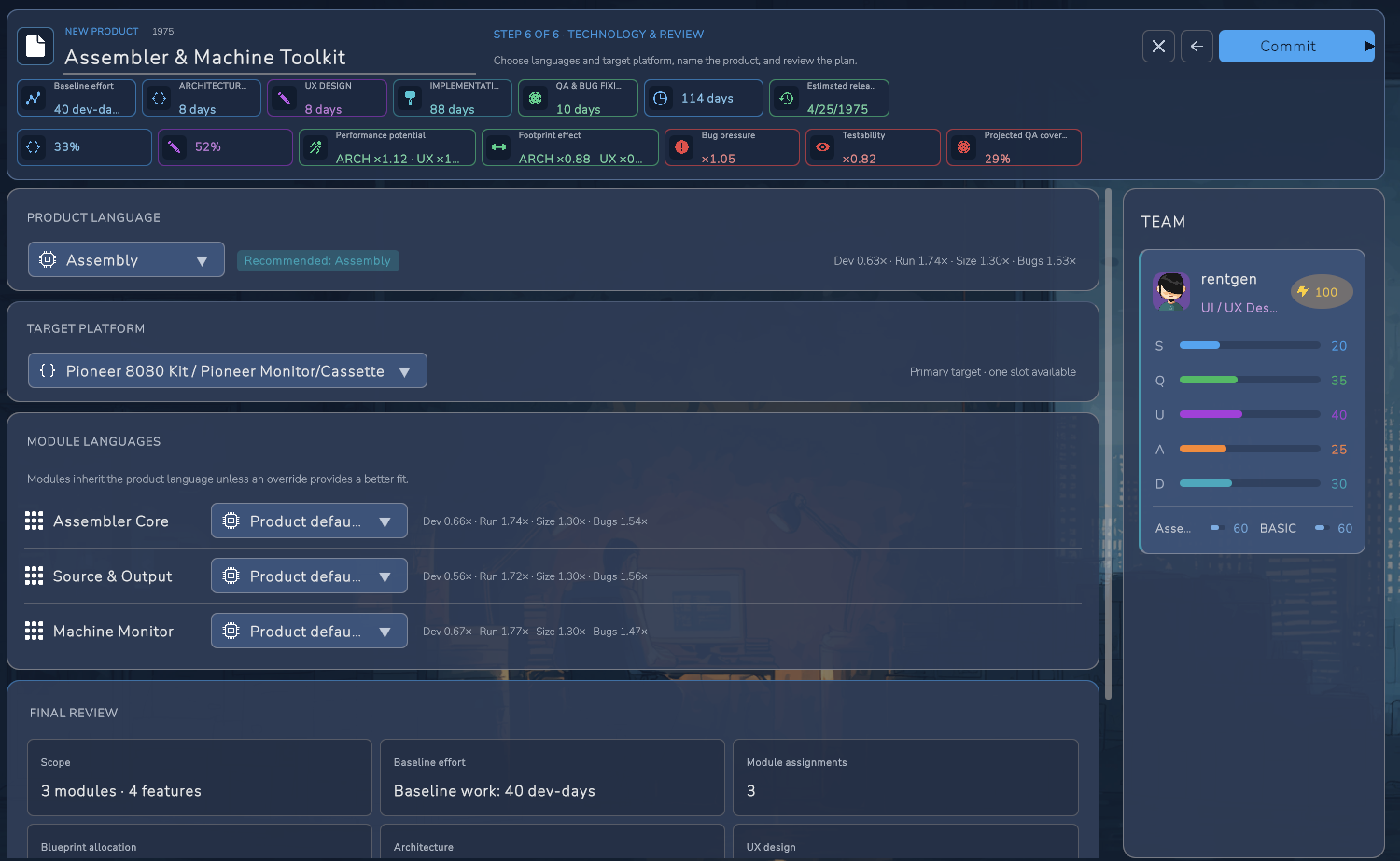
Task: Click the Architecture review card
Action: point(552,841)
